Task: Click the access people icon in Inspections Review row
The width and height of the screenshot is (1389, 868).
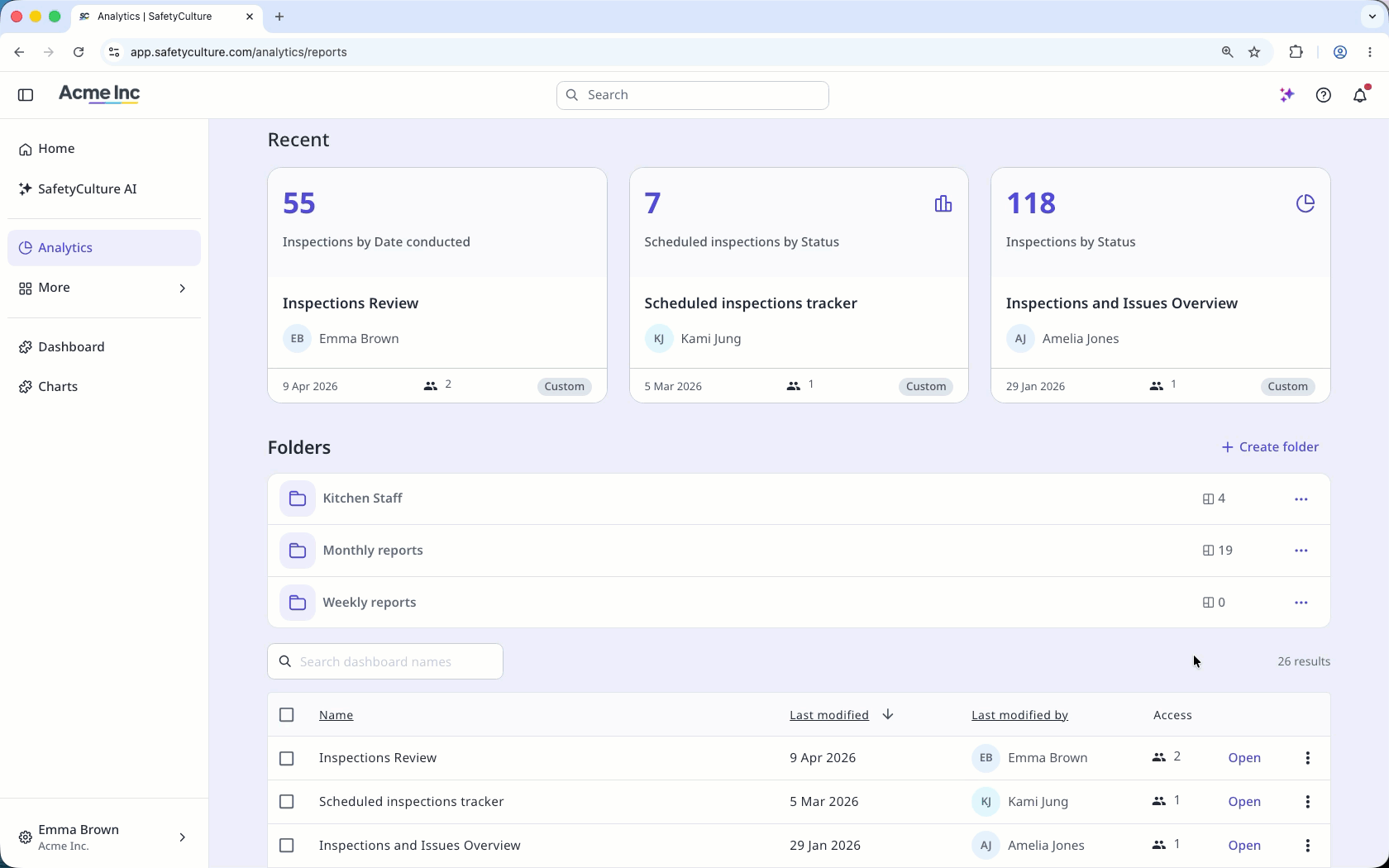Action: pyautogui.click(x=1158, y=757)
